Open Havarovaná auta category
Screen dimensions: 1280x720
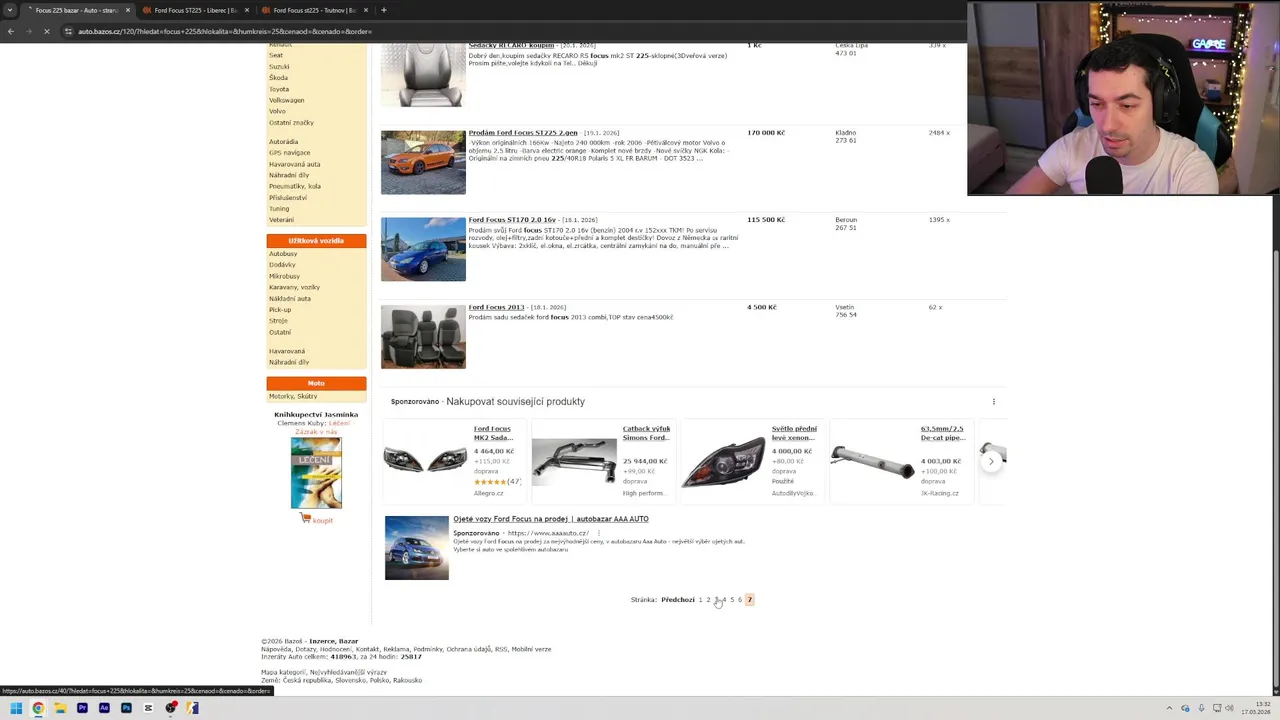(x=294, y=164)
